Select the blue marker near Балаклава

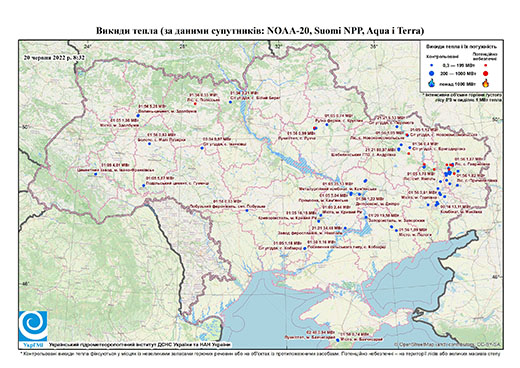pyautogui.click(x=338, y=340)
